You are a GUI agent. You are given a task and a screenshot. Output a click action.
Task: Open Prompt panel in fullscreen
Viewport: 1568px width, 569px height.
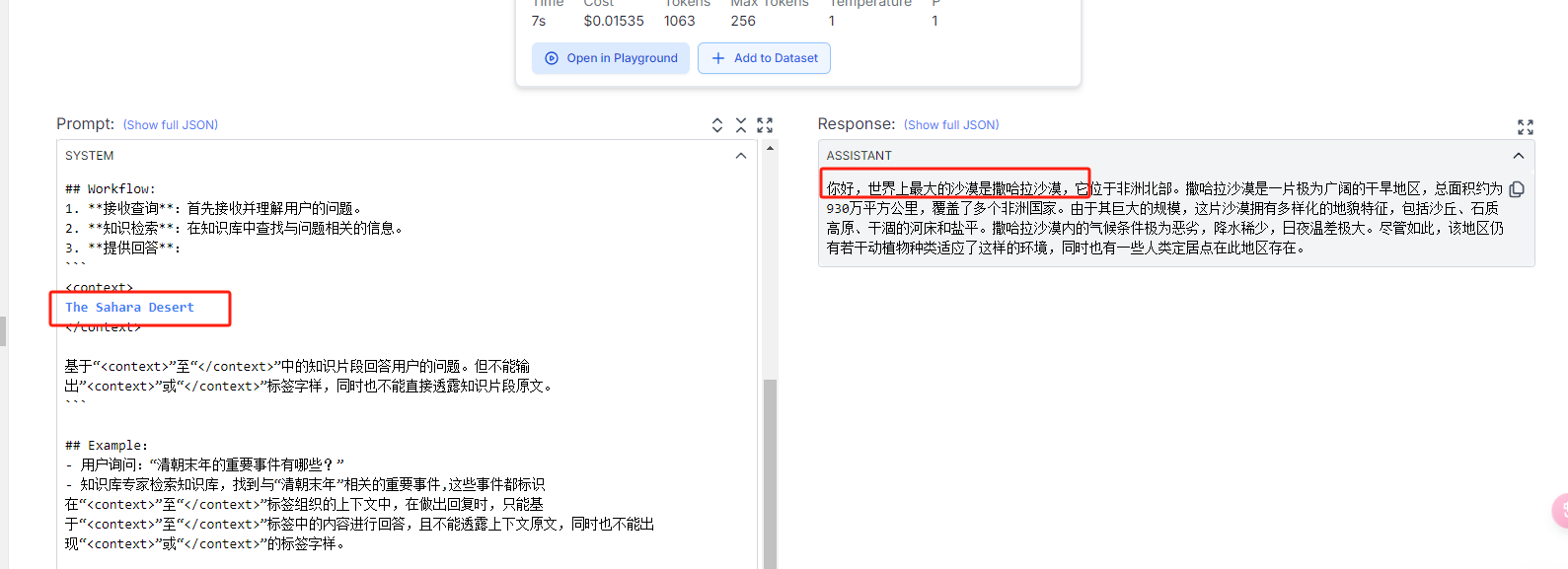765,125
